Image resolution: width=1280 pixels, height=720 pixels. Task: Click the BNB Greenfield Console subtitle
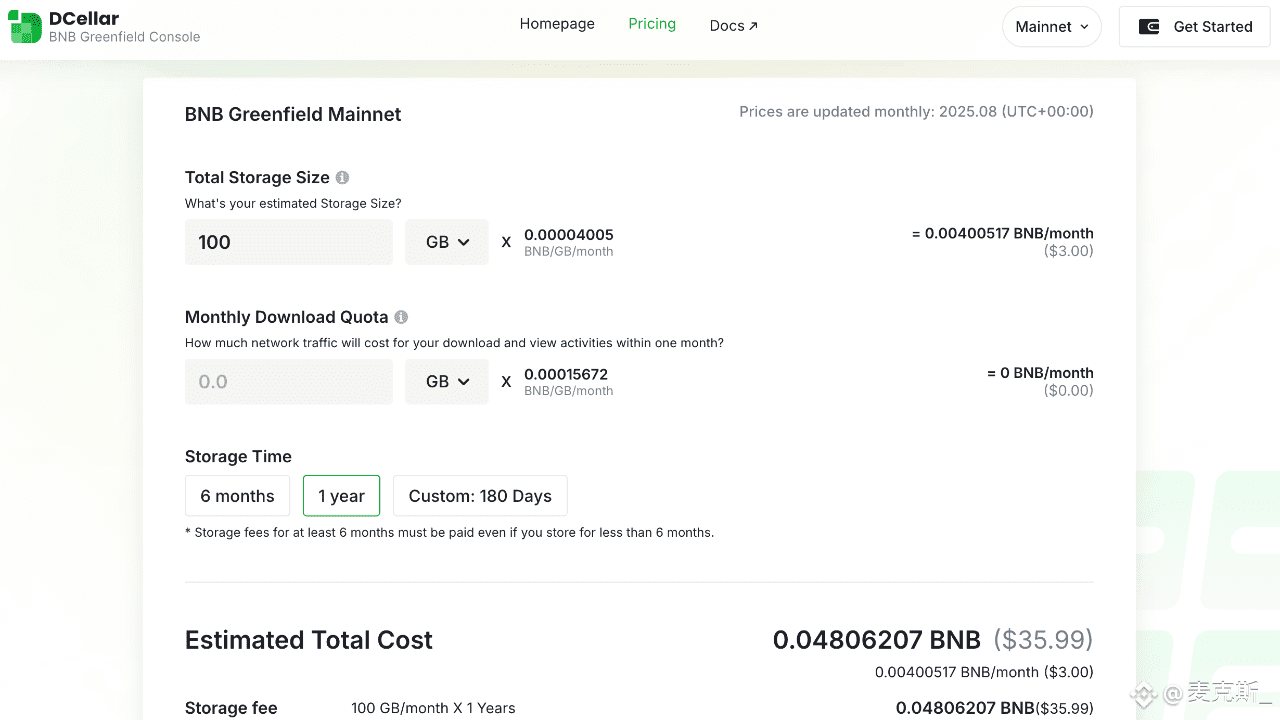coord(124,37)
